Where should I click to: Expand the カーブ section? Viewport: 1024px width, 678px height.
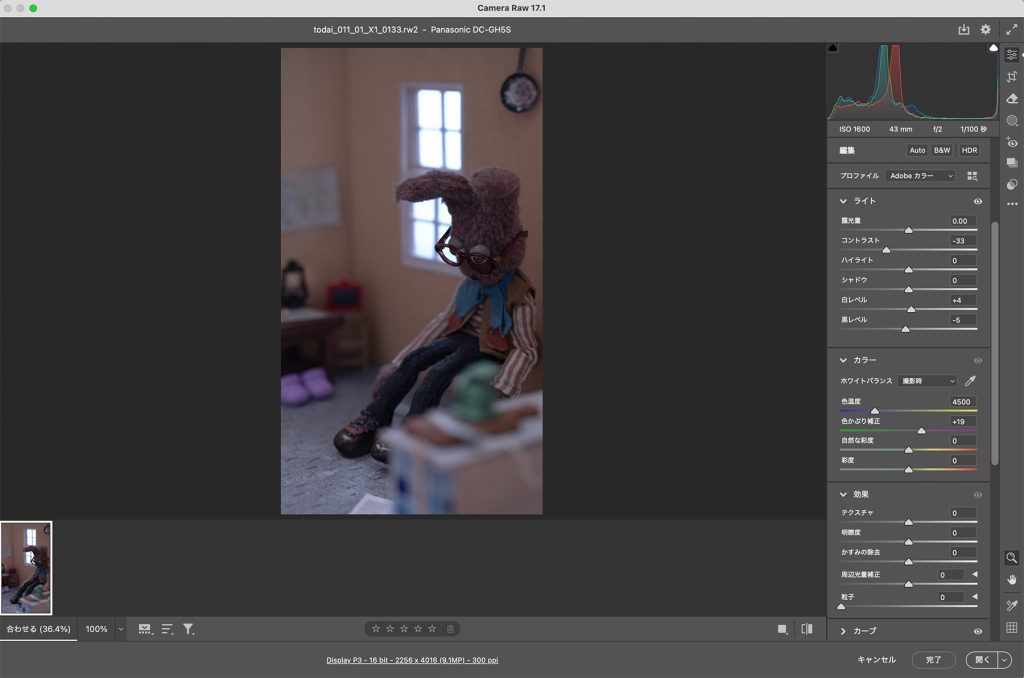(x=844, y=631)
